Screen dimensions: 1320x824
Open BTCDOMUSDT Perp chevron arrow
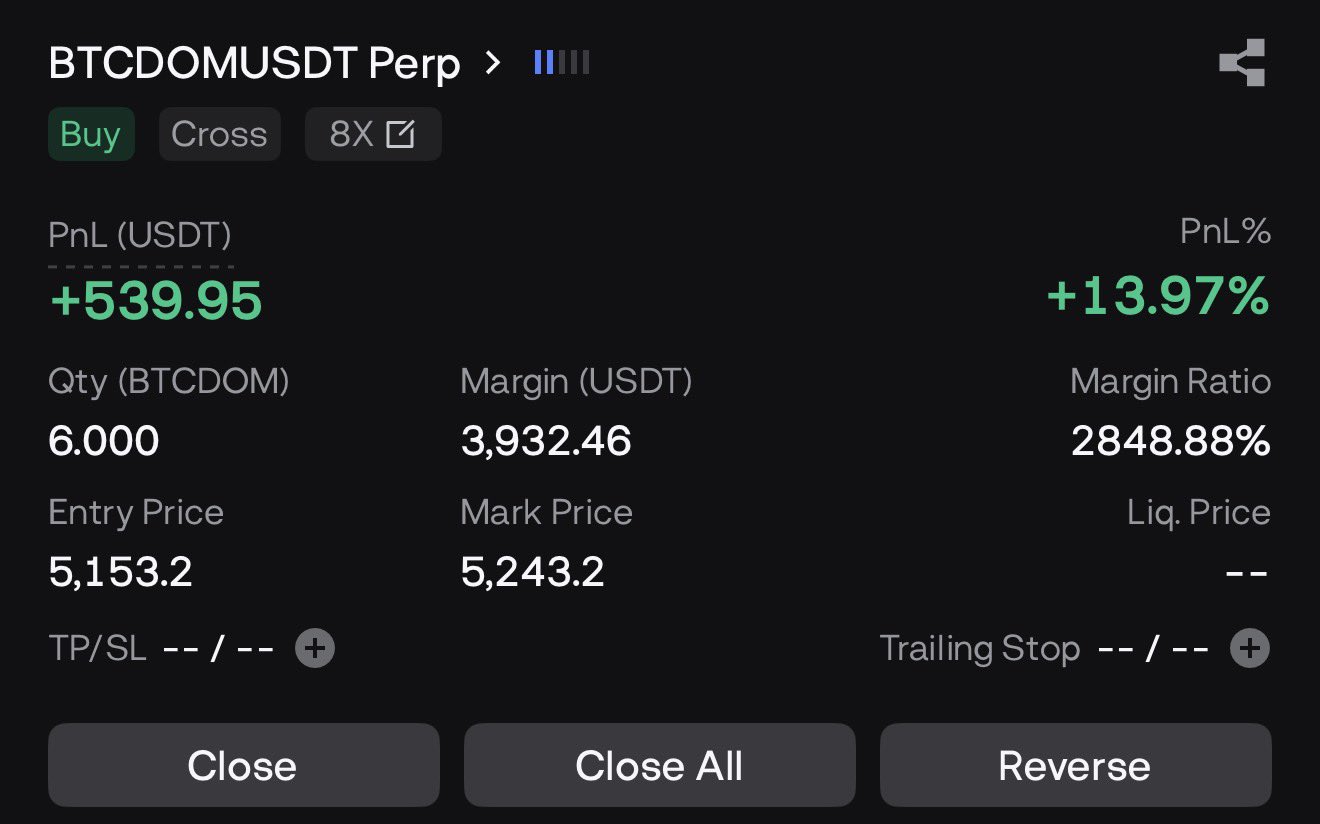point(491,63)
